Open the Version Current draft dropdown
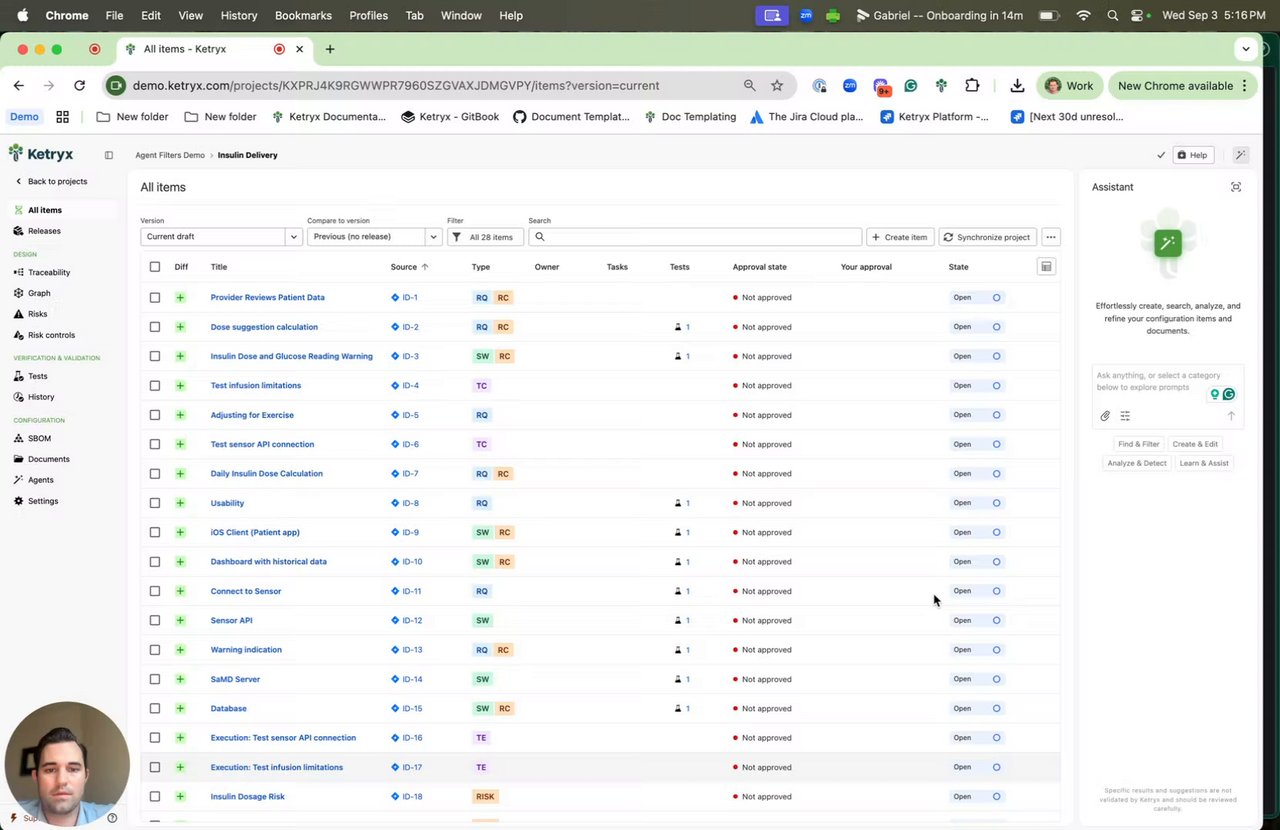Viewport: 1280px width, 830px height. [x=220, y=237]
